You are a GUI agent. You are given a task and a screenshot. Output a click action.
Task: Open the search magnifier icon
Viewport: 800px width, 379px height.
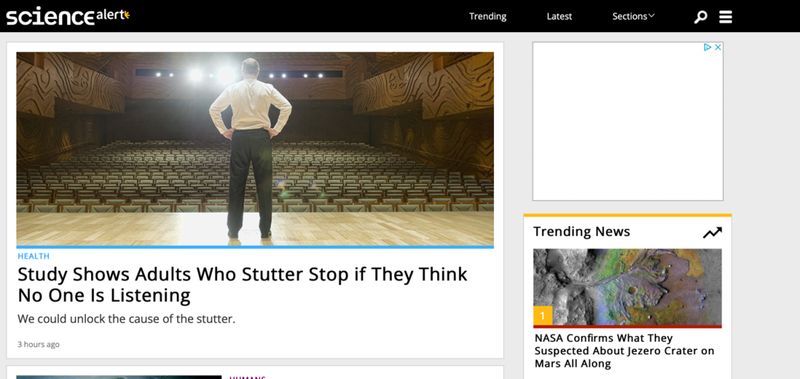(701, 17)
